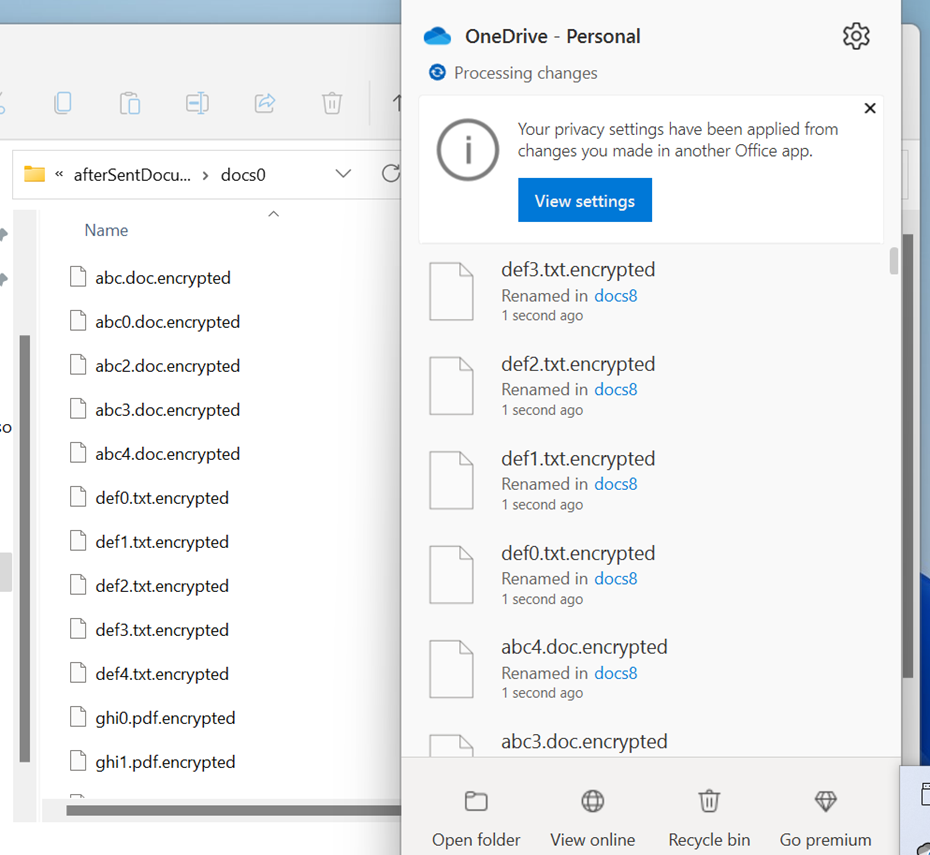This screenshot has height=855, width=930.
Task: Click Go premium diamond button
Action: tap(825, 818)
